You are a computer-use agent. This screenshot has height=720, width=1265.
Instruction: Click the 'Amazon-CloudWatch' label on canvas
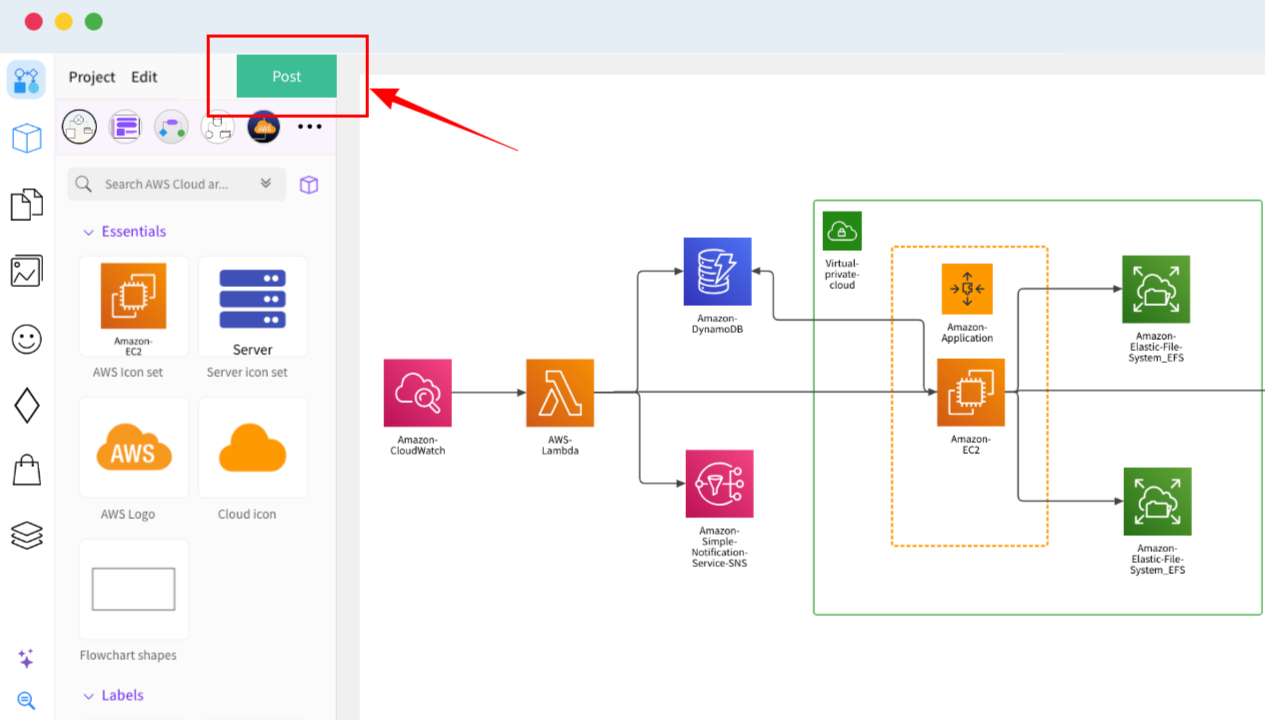pos(418,445)
